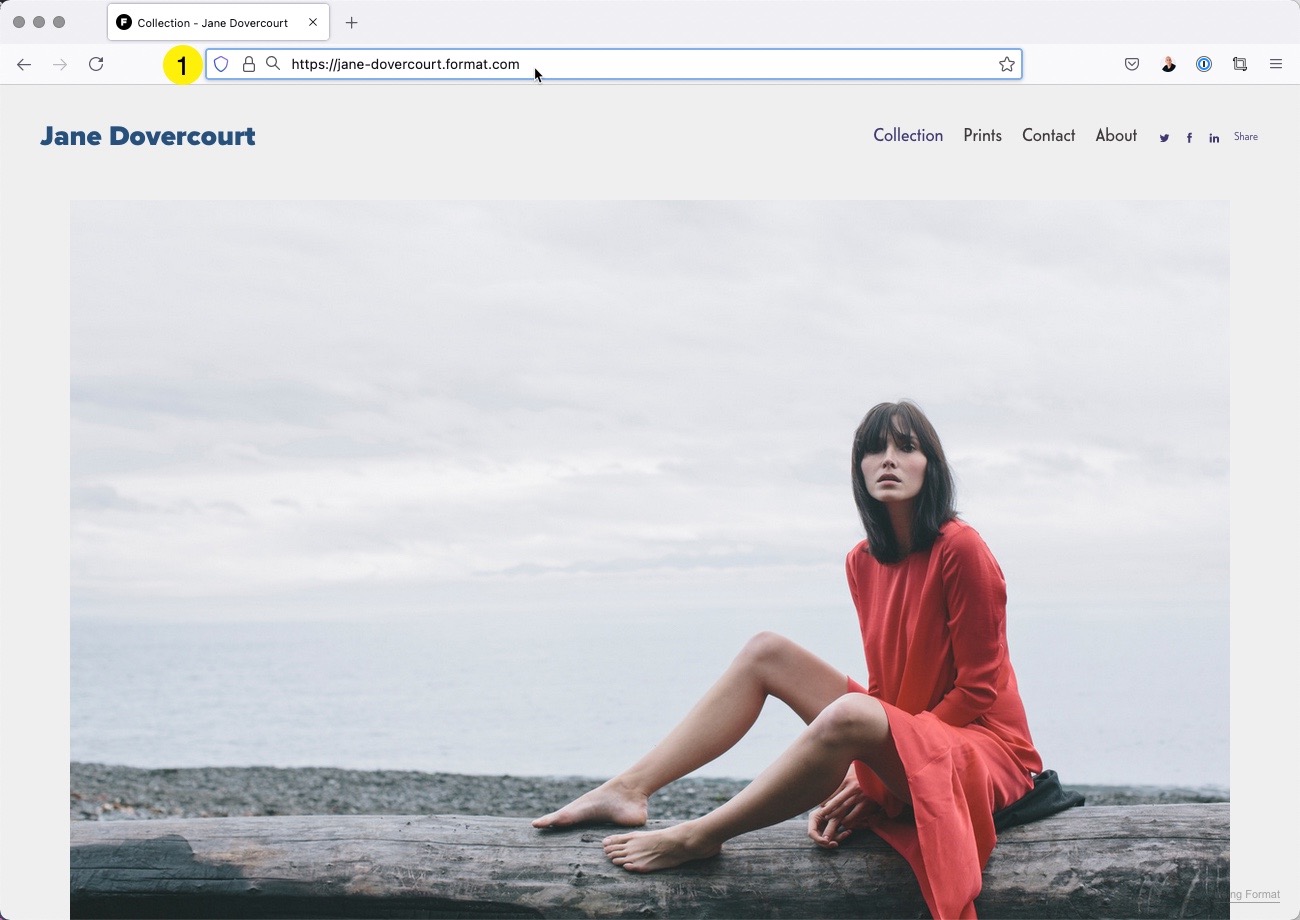Visit the Facebook page icon

point(1189,137)
